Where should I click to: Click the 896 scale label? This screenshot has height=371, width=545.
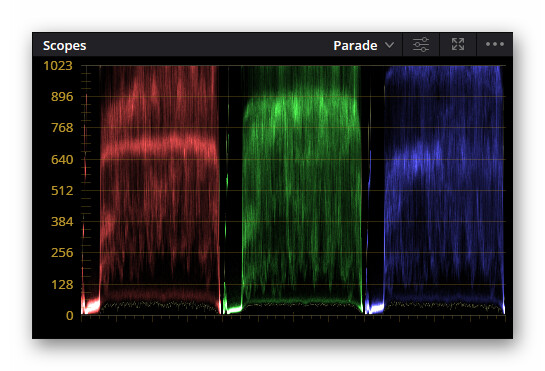[x=62, y=96]
